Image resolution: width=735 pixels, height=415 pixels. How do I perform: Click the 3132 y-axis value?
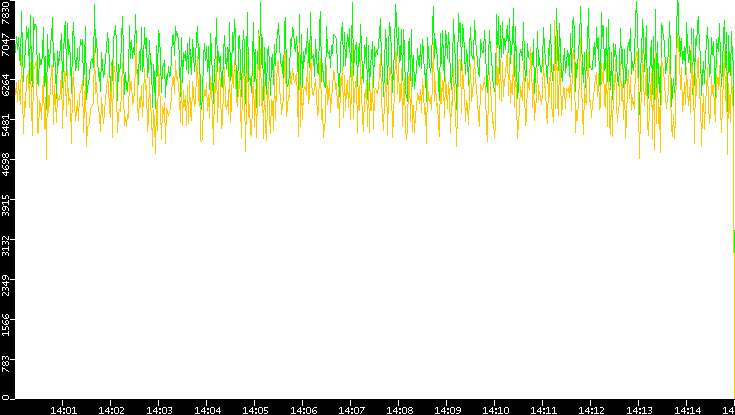point(6,244)
